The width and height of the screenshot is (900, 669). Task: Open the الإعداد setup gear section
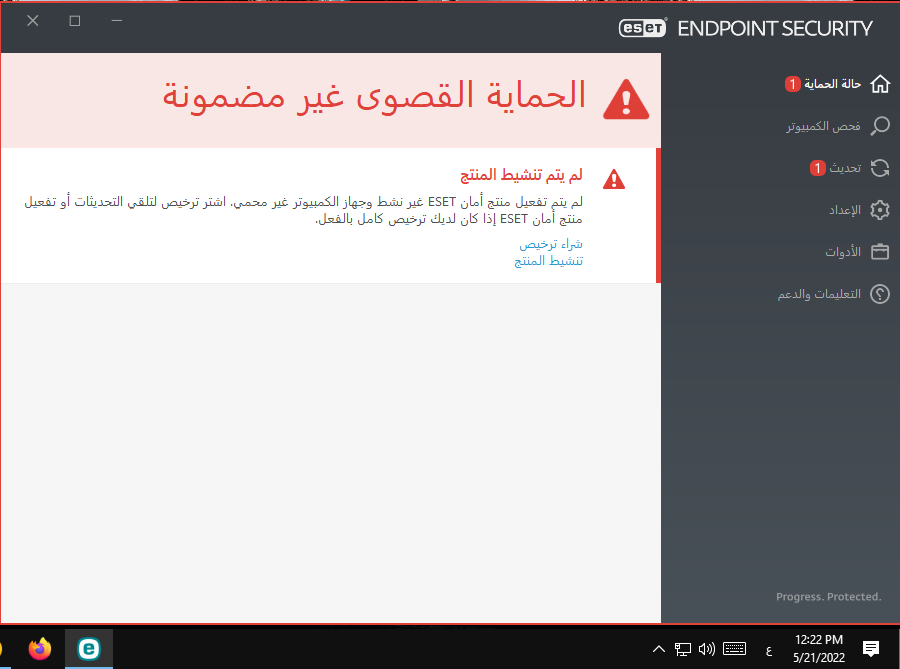(x=859, y=210)
